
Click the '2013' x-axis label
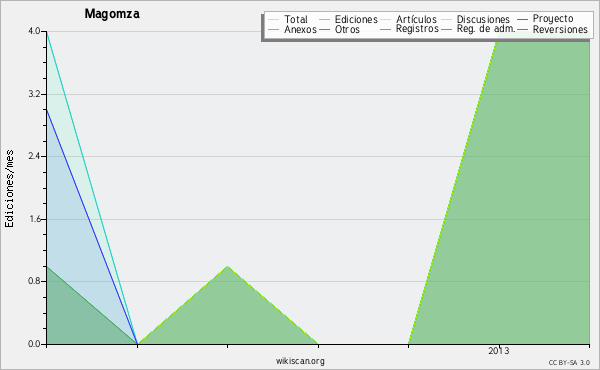499,351
